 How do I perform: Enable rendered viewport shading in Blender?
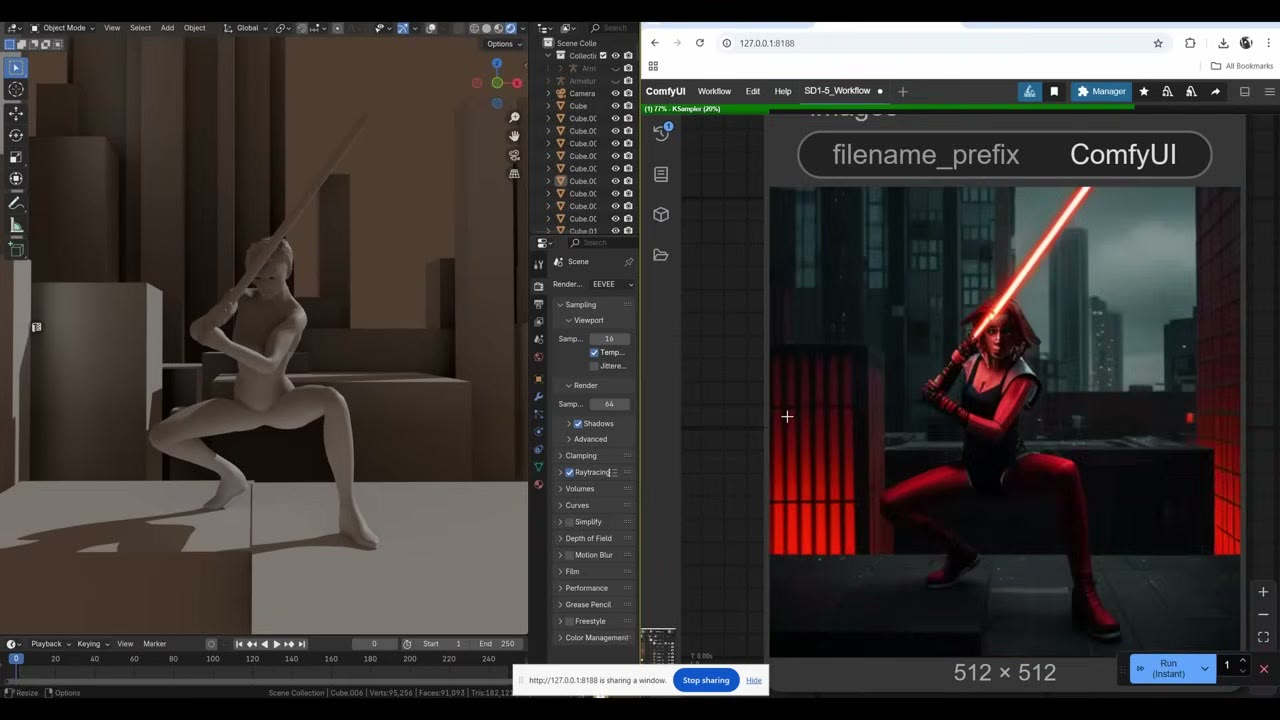pyautogui.click(x=511, y=28)
